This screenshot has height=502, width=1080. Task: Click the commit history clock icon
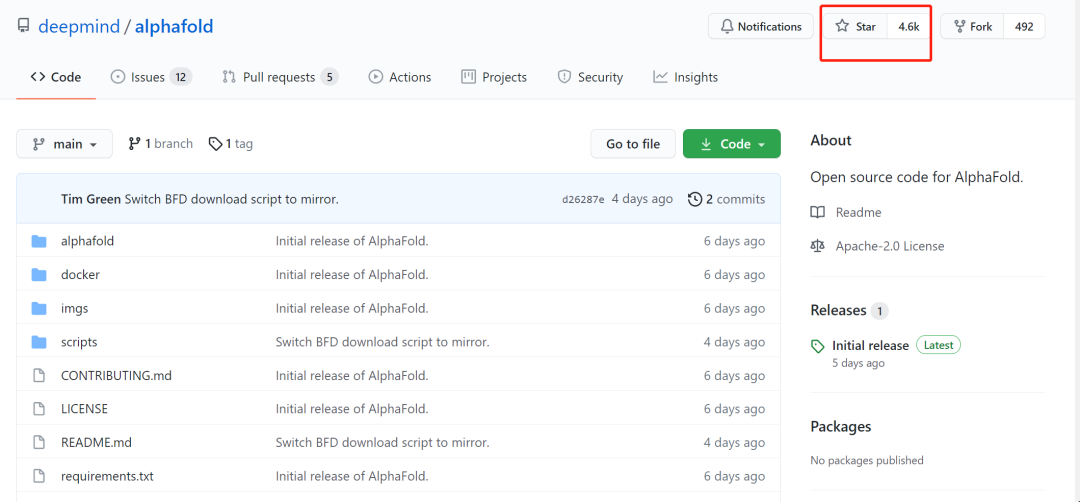click(x=695, y=200)
